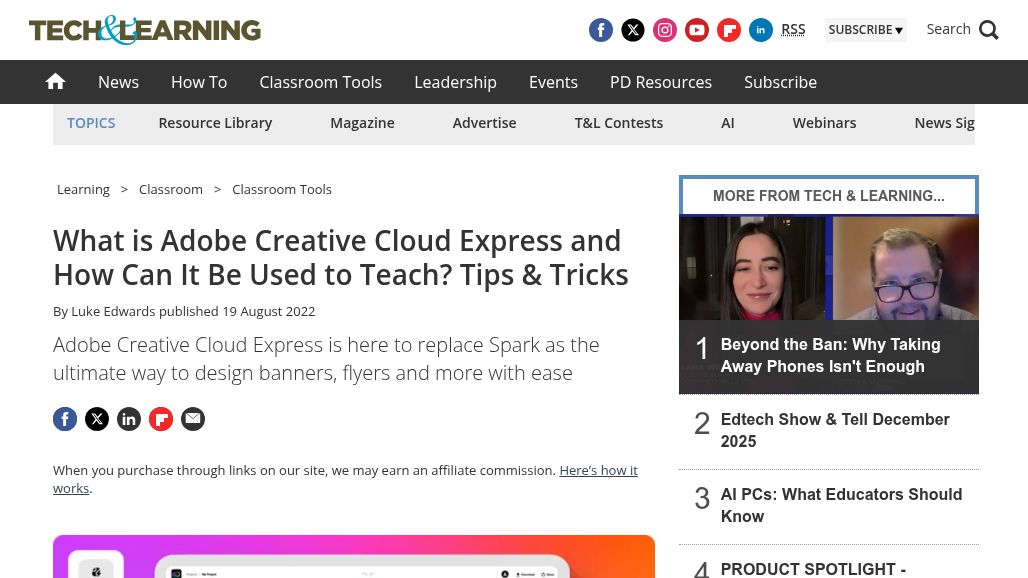Go to Resource Library topic
Image resolution: width=1028 pixels, height=578 pixels.
tap(215, 123)
